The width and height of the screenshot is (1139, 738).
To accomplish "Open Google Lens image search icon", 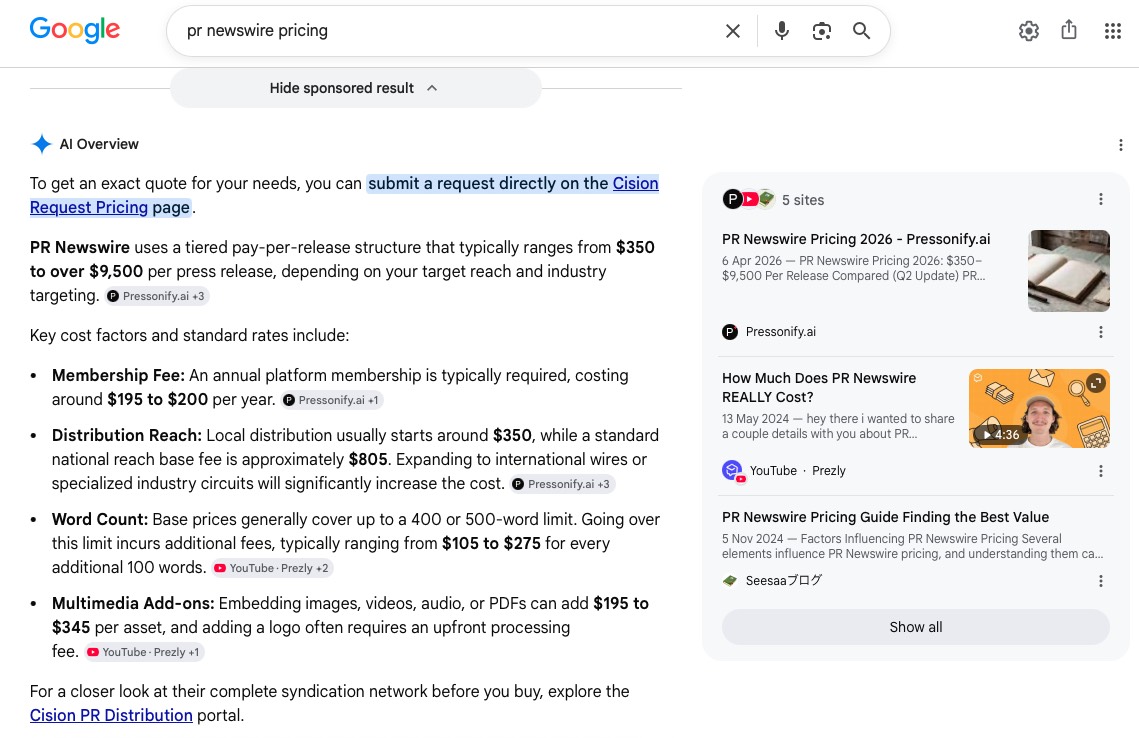I will click(822, 31).
